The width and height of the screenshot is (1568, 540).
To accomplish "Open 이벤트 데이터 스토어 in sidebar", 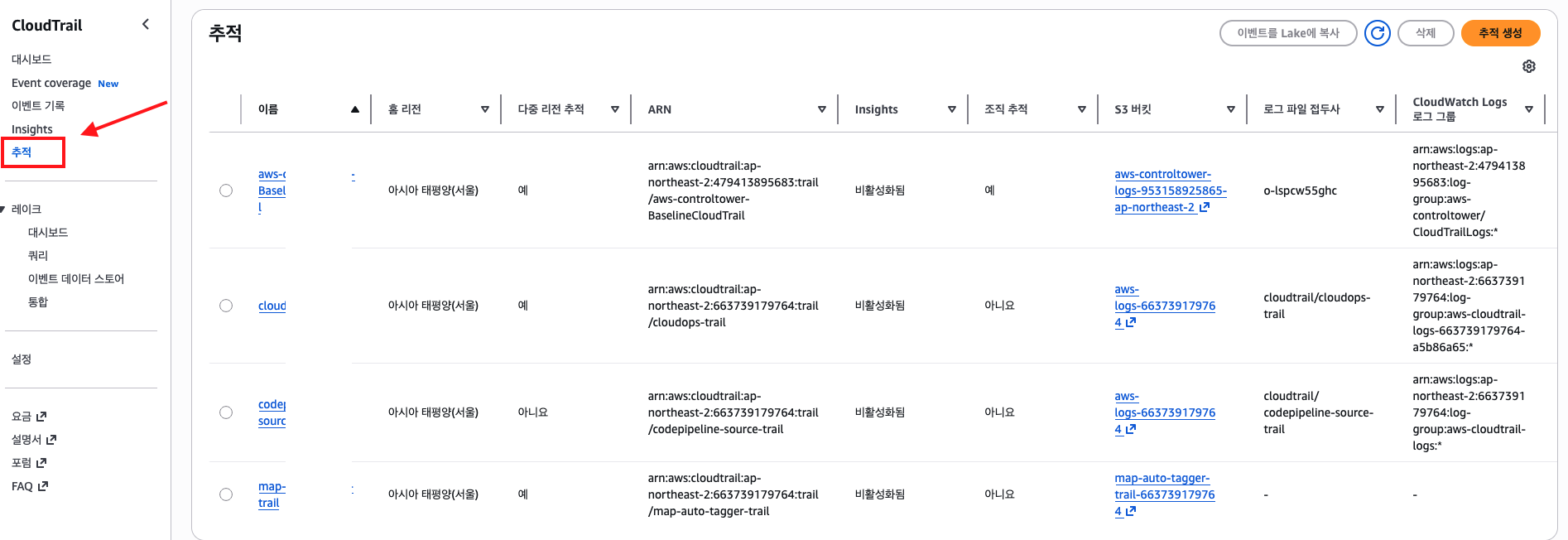I will (x=76, y=279).
